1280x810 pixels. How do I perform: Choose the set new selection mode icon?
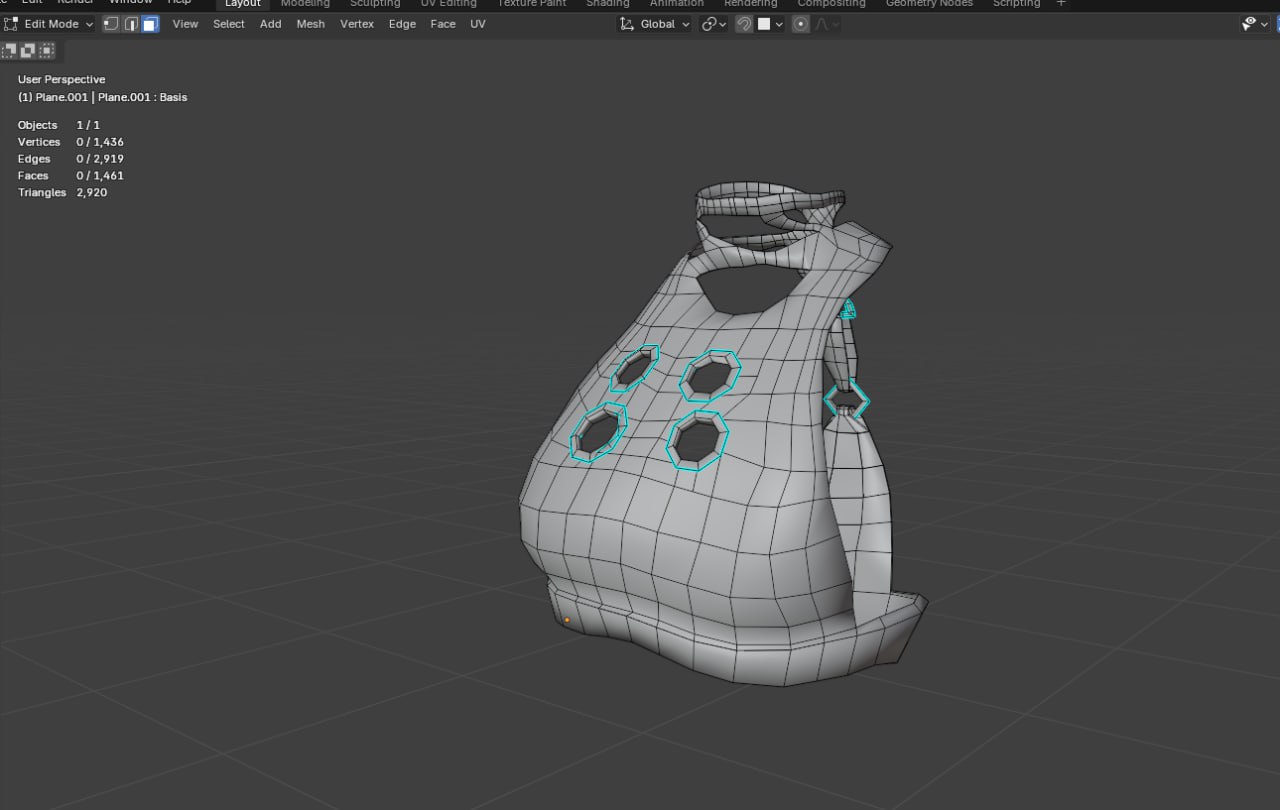[x=10, y=50]
